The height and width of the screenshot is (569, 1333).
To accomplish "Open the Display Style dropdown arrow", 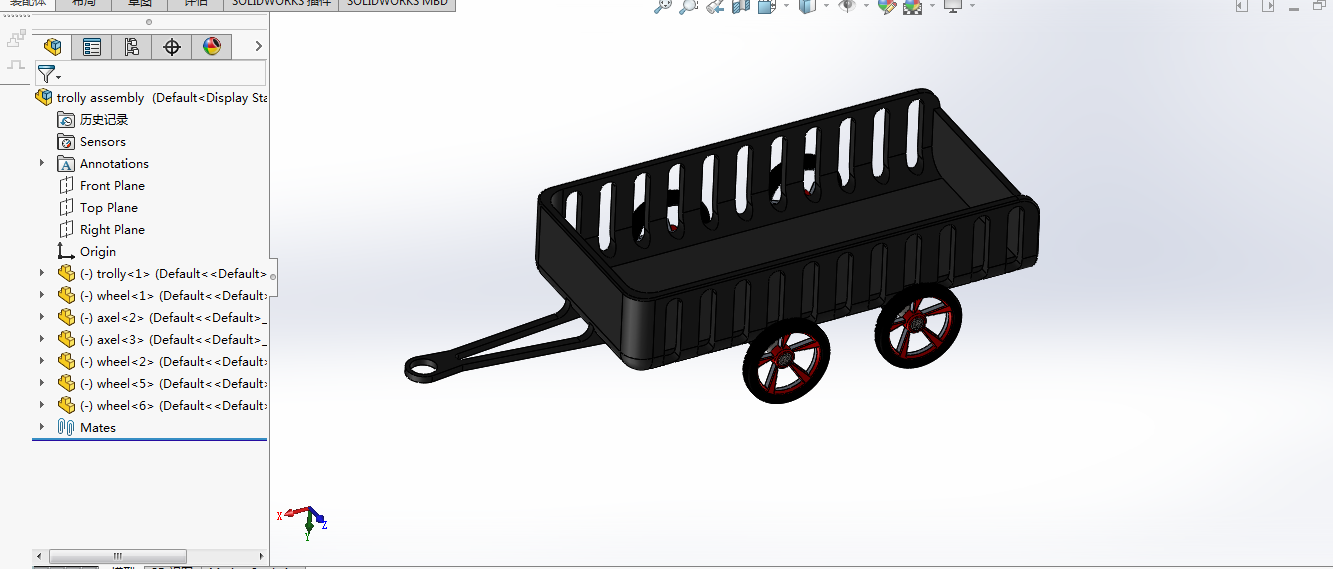I will [x=826, y=6].
